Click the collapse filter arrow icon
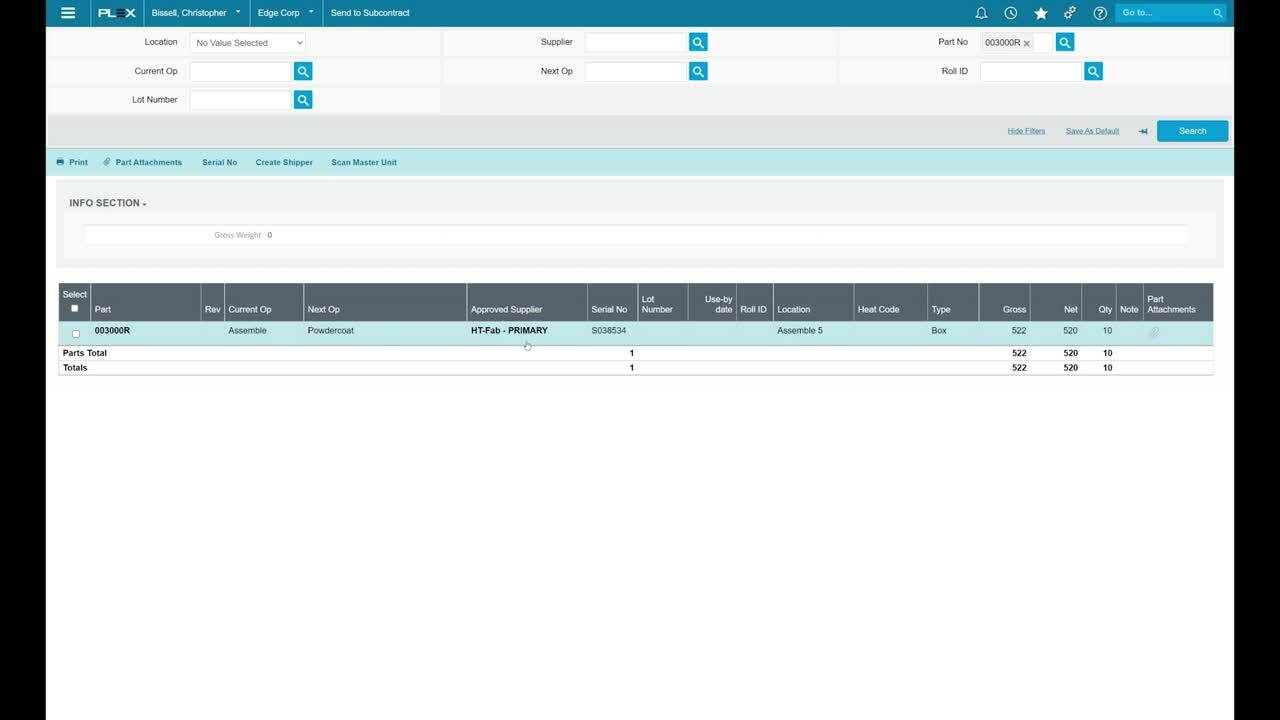Screen dimensions: 1280x720 1143,131
